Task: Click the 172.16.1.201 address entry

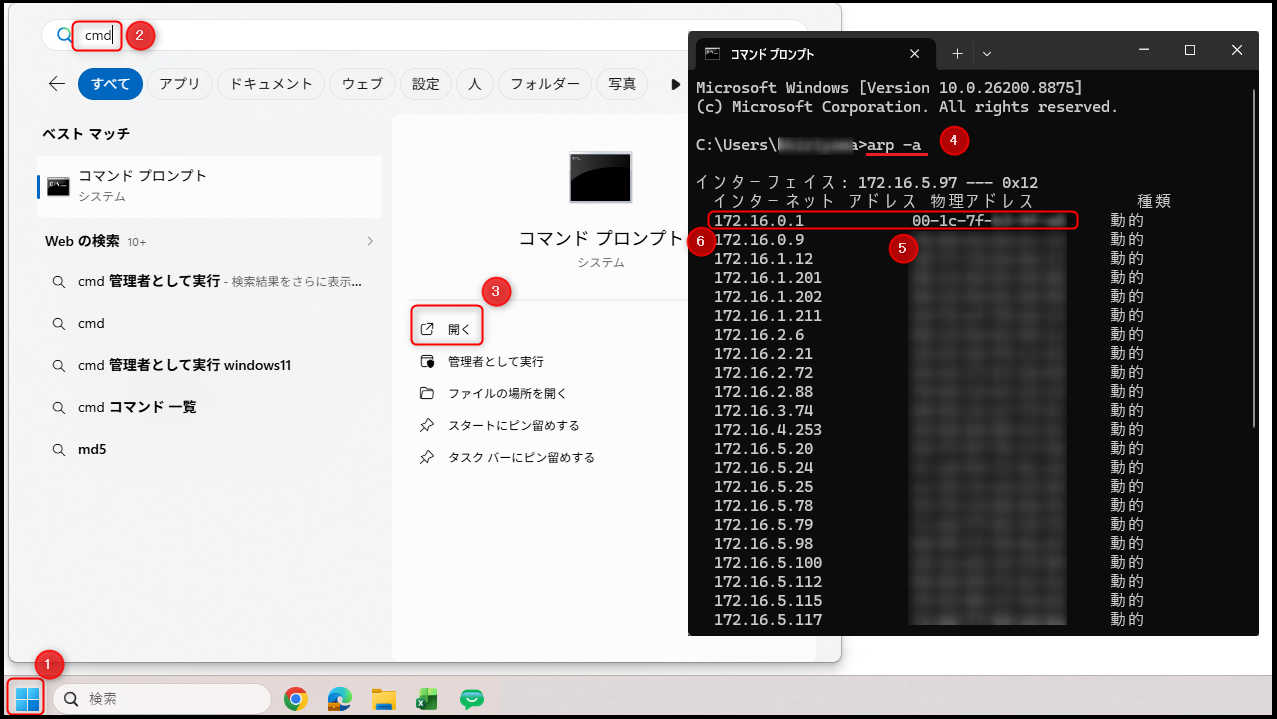Action: click(768, 278)
